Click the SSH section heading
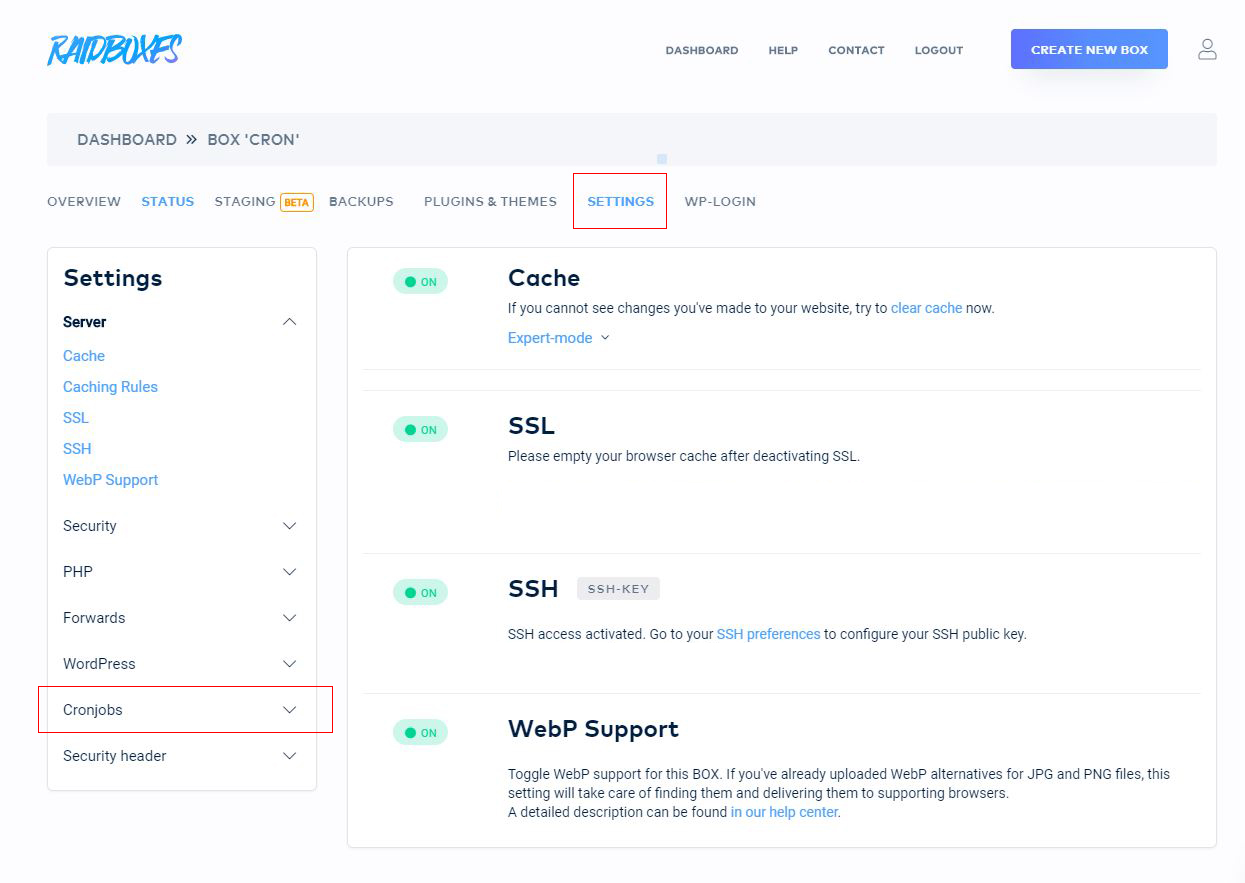 point(533,589)
